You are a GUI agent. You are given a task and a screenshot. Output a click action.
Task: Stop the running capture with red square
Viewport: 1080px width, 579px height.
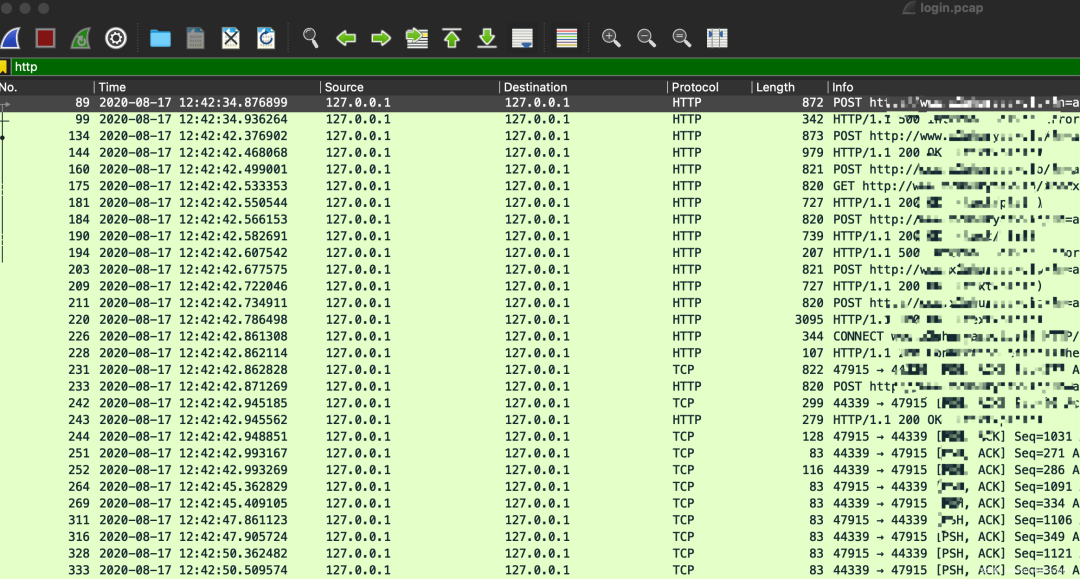click(x=45, y=38)
